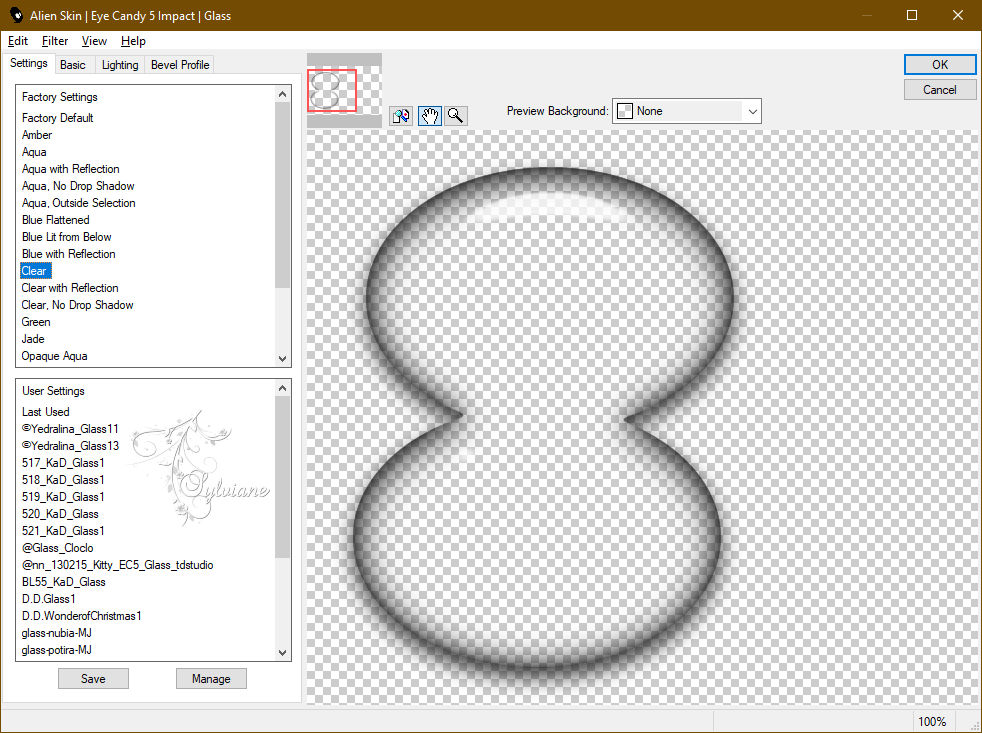Switch to the Basic tab

pyautogui.click(x=73, y=65)
